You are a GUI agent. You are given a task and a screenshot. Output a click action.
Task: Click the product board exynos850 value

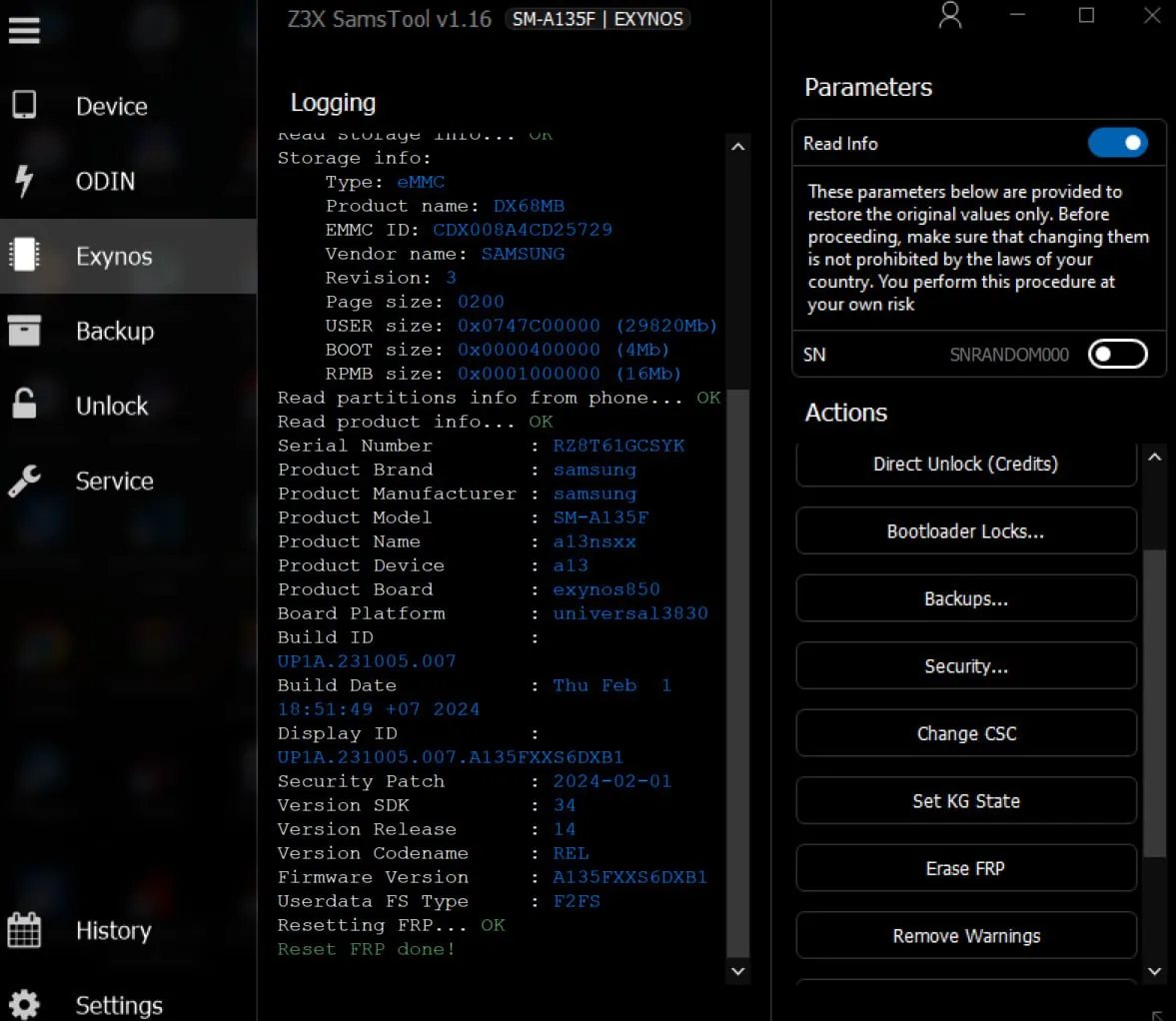[x=606, y=589]
